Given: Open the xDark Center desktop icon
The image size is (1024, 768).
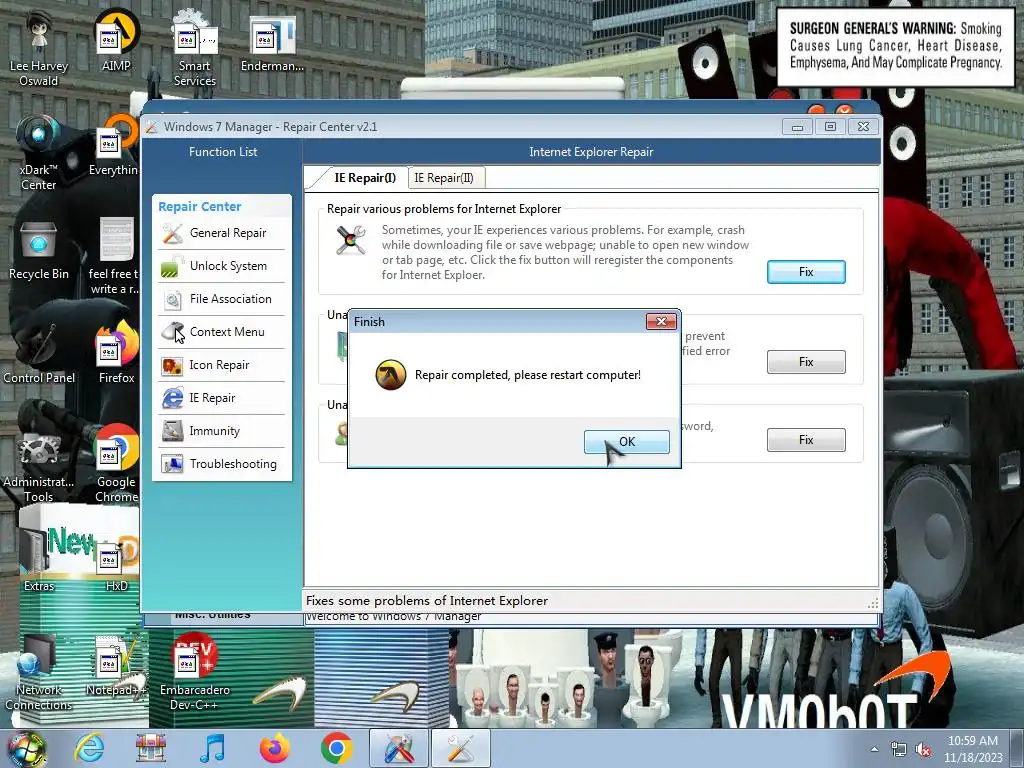Looking at the screenshot, I should (39, 152).
